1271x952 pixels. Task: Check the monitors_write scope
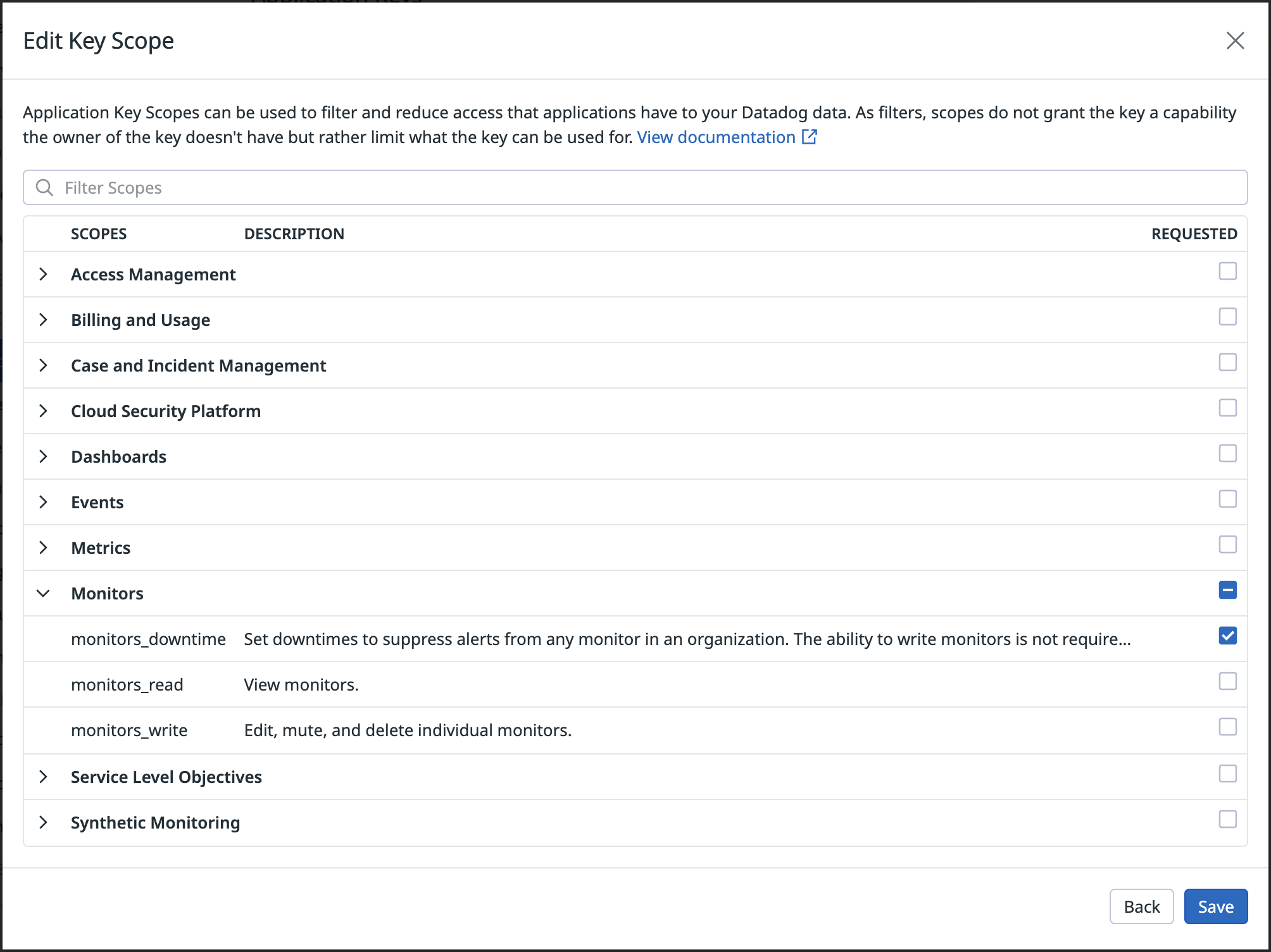coord(1227,727)
